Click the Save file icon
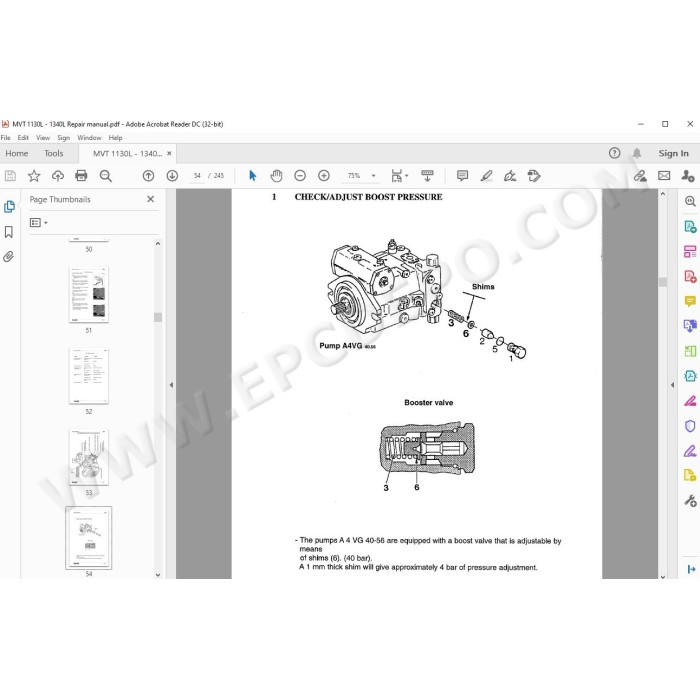 click(10, 176)
